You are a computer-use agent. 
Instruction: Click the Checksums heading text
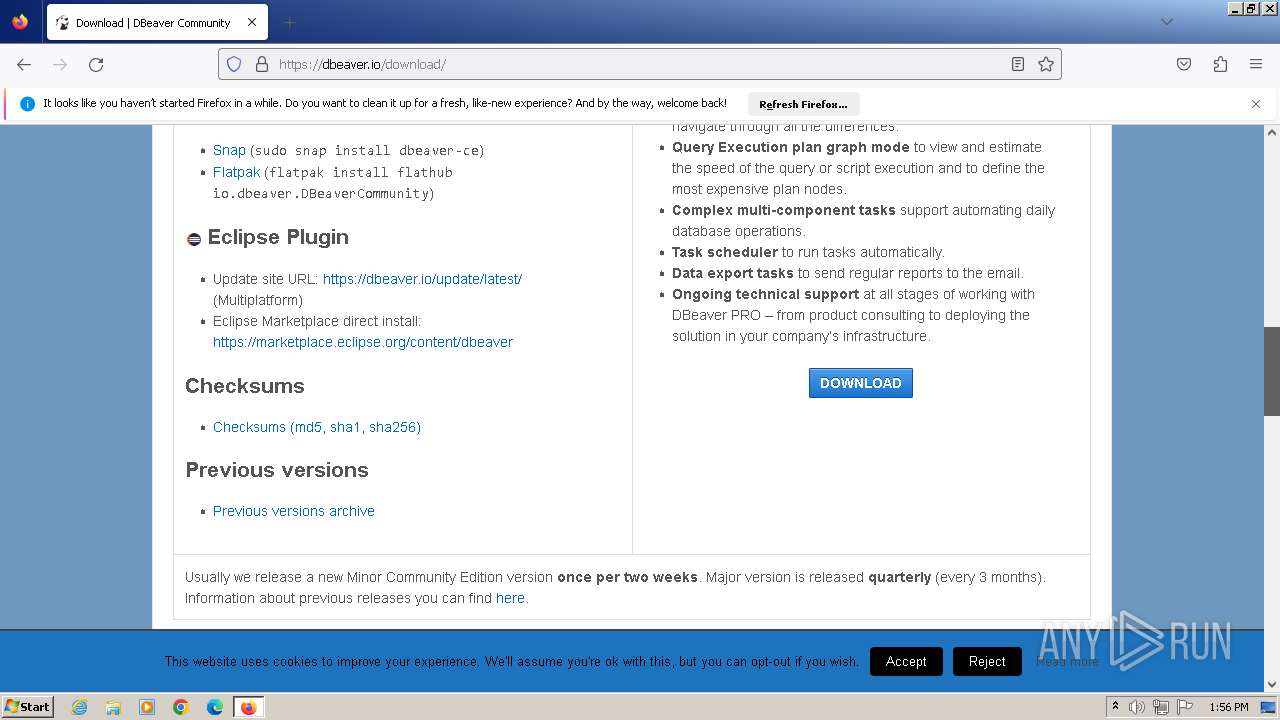pos(245,386)
